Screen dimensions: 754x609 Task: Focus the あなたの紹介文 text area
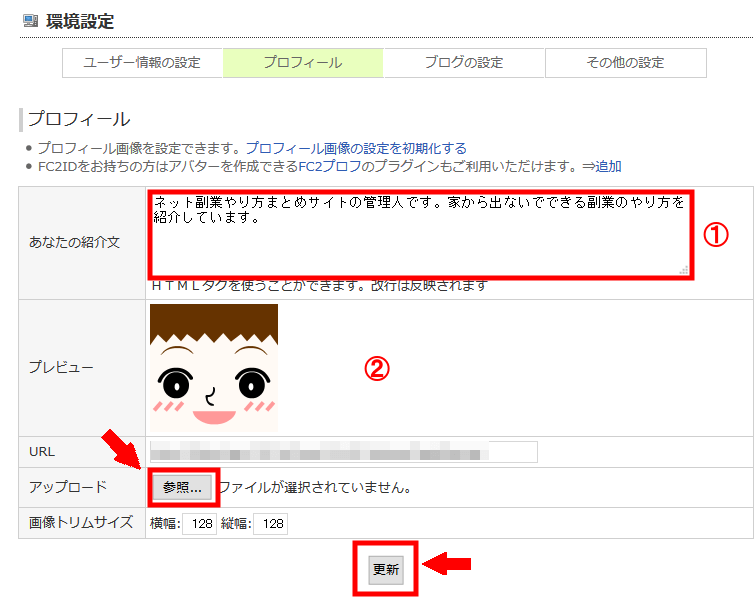421,234
